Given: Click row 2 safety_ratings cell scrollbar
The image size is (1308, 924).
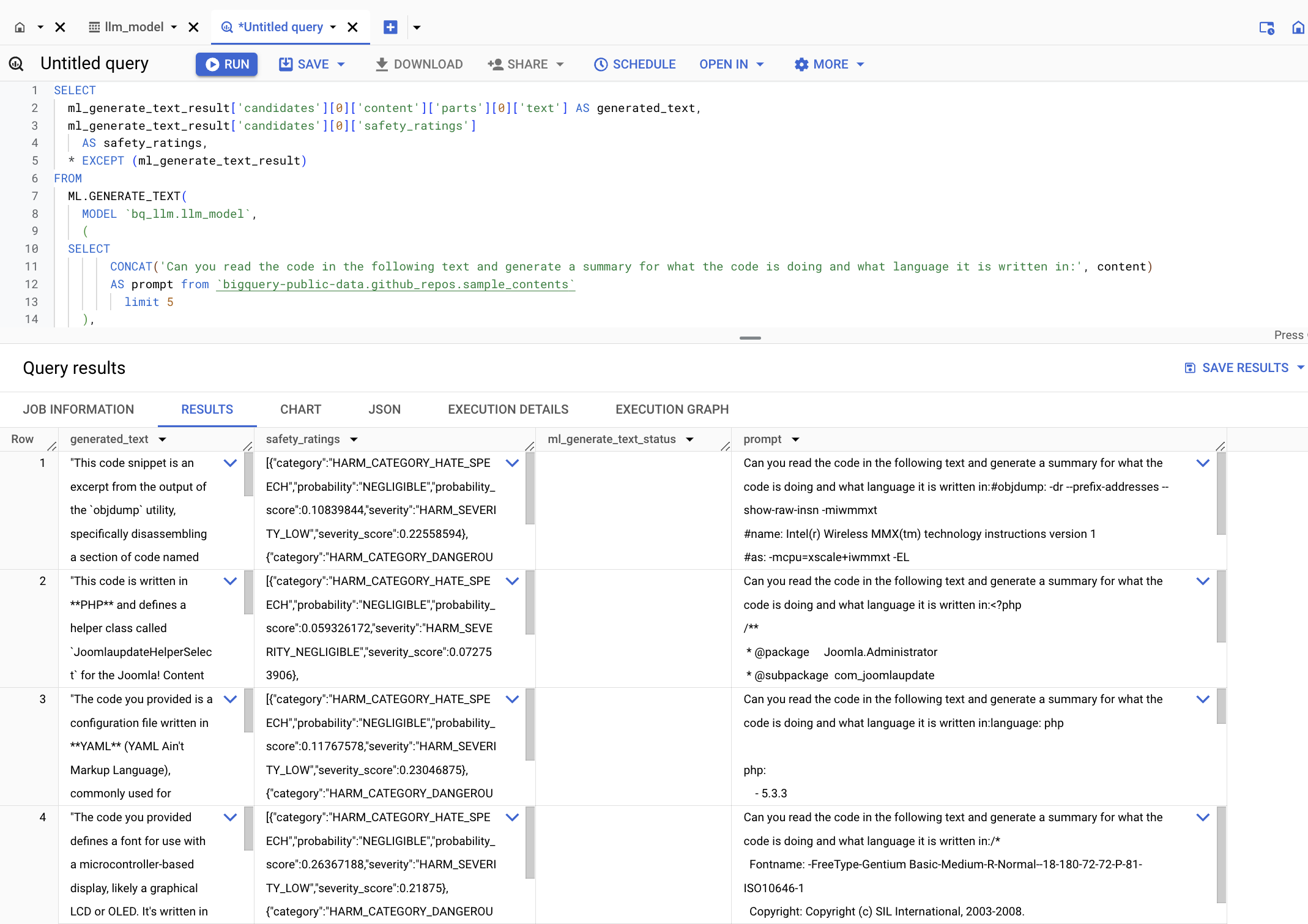Looking at the screenshot, I should point(530,603).
